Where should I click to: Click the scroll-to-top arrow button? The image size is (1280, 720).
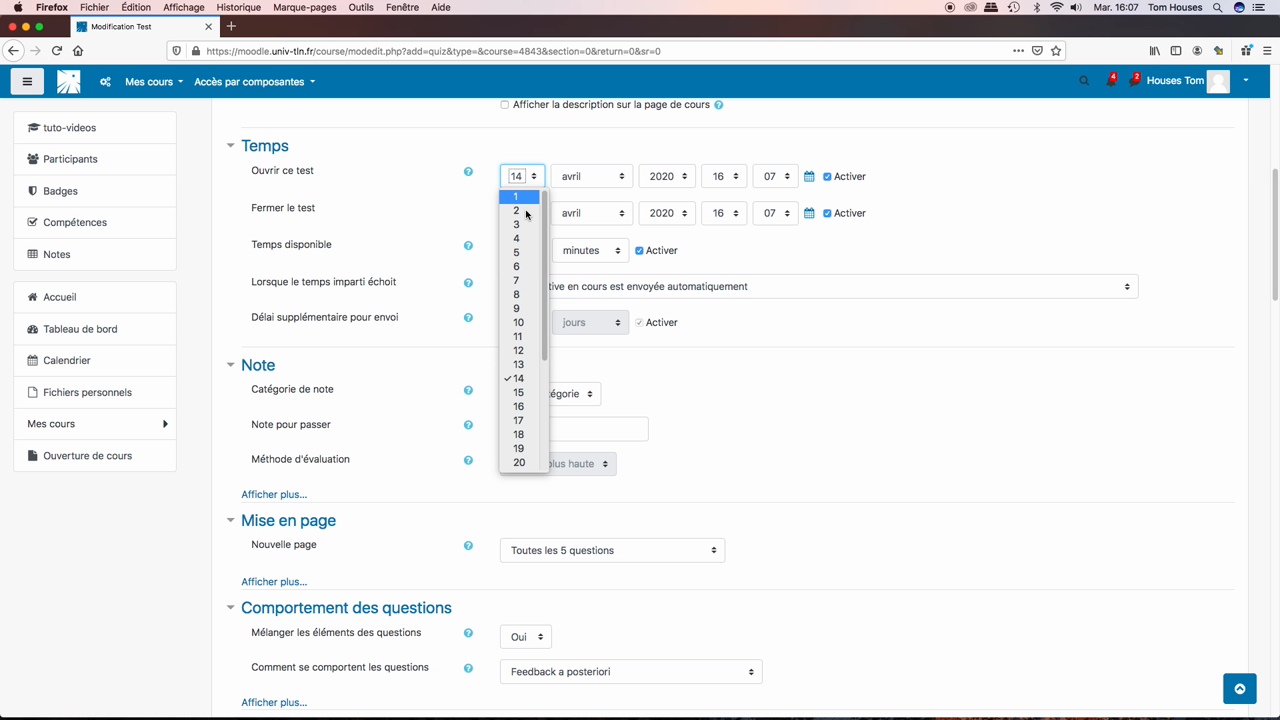pos(1239,689)
